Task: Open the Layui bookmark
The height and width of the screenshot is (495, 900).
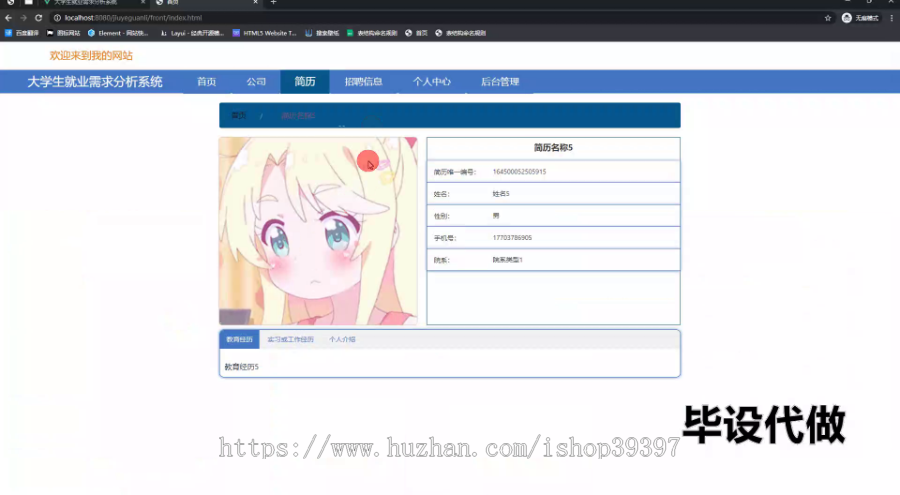Action: coord(192,33)
